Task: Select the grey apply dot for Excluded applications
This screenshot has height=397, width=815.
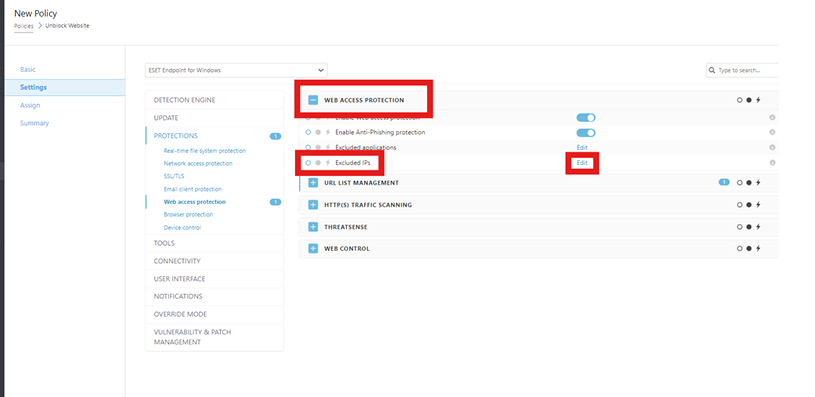Action: tap(318, 148)
